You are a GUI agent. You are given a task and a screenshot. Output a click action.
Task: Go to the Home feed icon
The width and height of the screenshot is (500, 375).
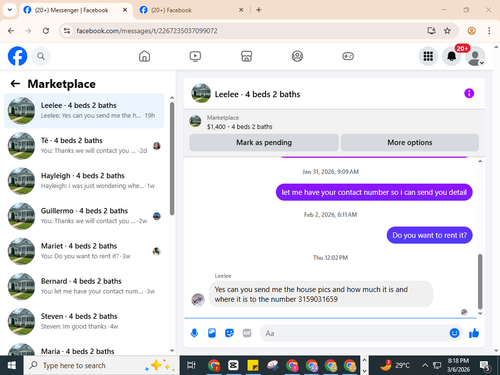(x=144, y=56)
